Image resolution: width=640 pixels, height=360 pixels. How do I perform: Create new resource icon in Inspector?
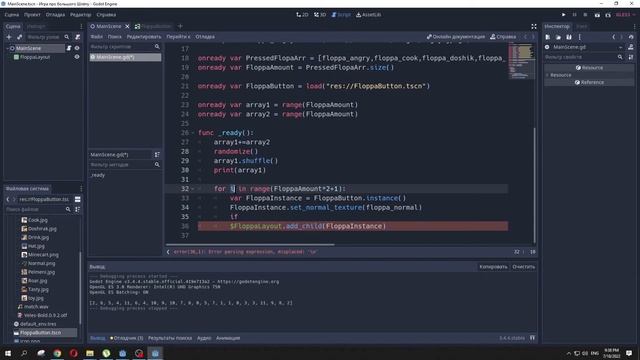pos(547,37)
